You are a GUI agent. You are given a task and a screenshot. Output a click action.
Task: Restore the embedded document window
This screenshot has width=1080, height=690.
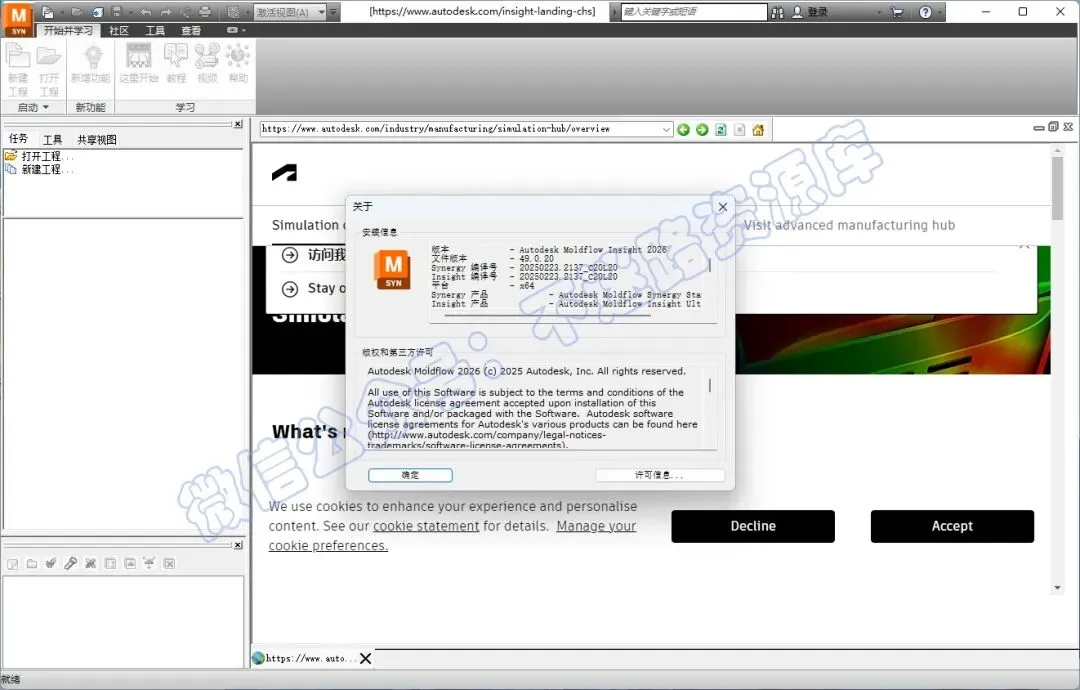[1052, 127]
